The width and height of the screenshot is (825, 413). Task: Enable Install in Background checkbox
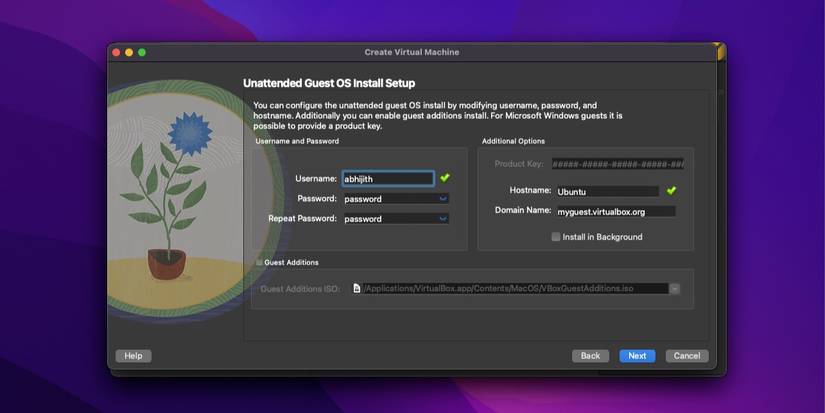tap(556, 237)
